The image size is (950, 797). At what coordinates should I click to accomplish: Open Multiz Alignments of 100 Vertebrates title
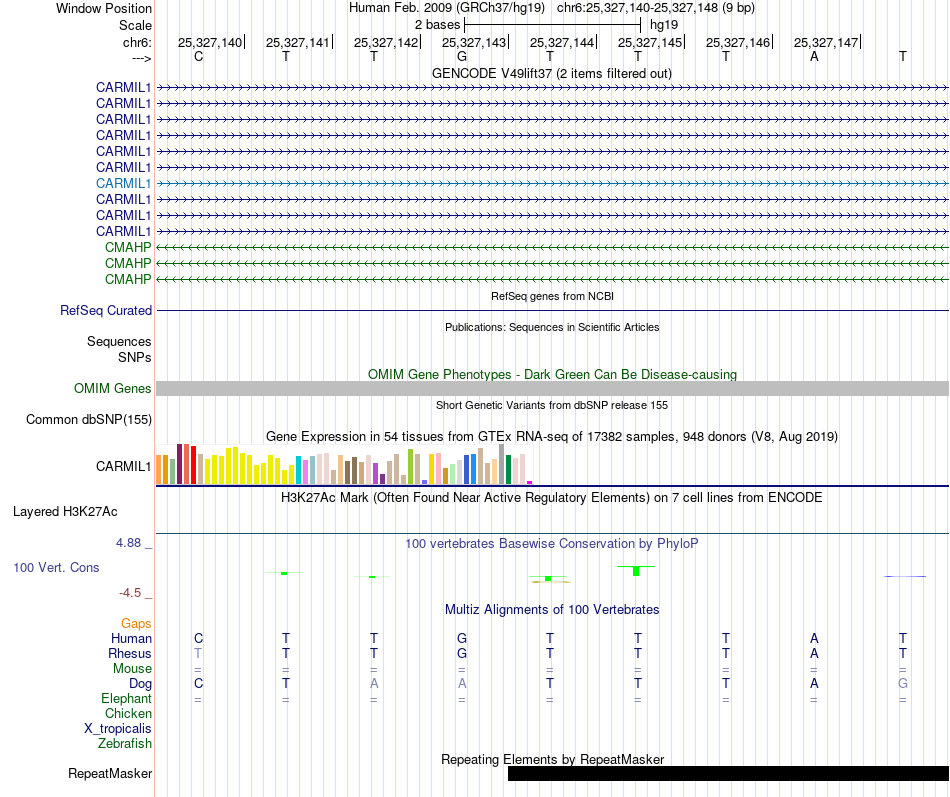coord(552,610)
